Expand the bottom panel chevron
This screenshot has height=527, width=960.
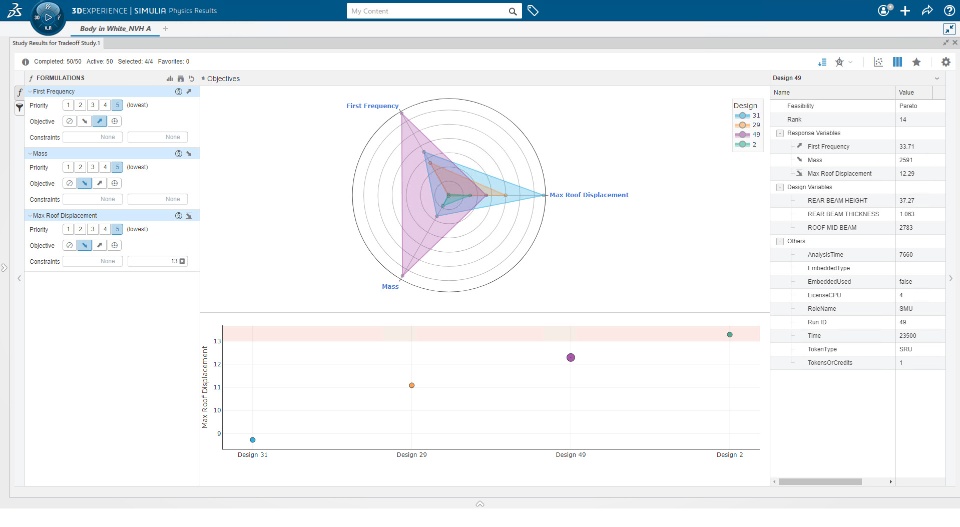point(480,504)
